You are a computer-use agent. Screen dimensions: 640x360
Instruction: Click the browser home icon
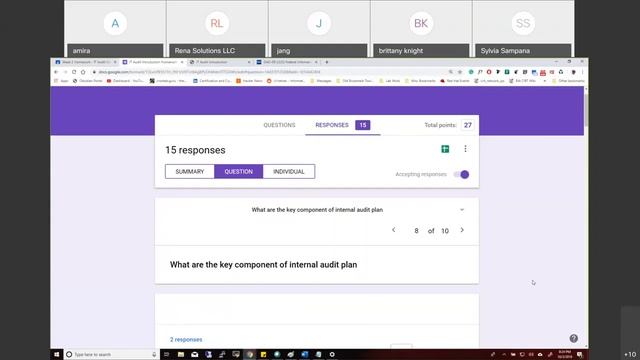click(83, 72)
